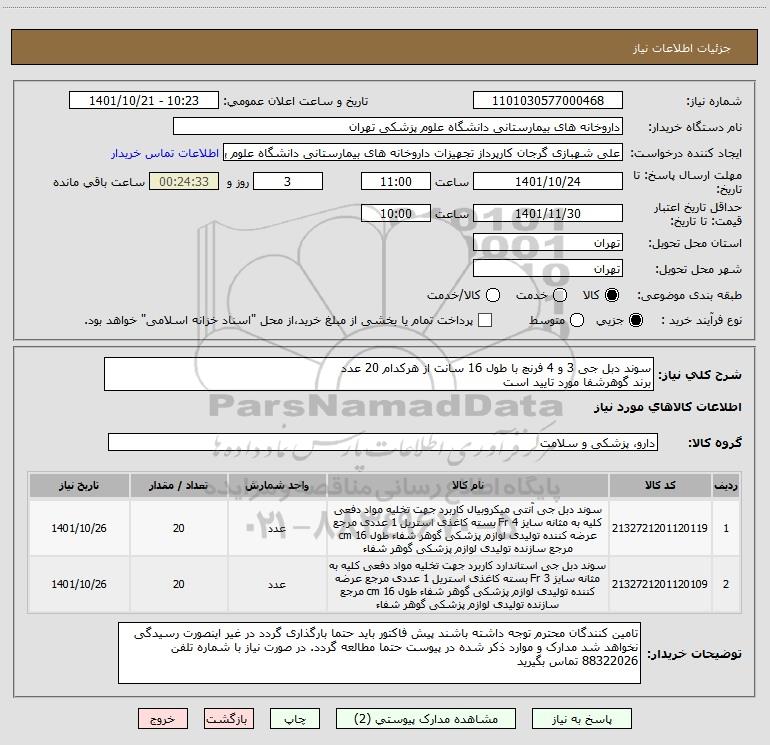The height and width of the screenshot is (745, 770).
Task: Click the days remaining field showing 3
Action: point(288,181)
